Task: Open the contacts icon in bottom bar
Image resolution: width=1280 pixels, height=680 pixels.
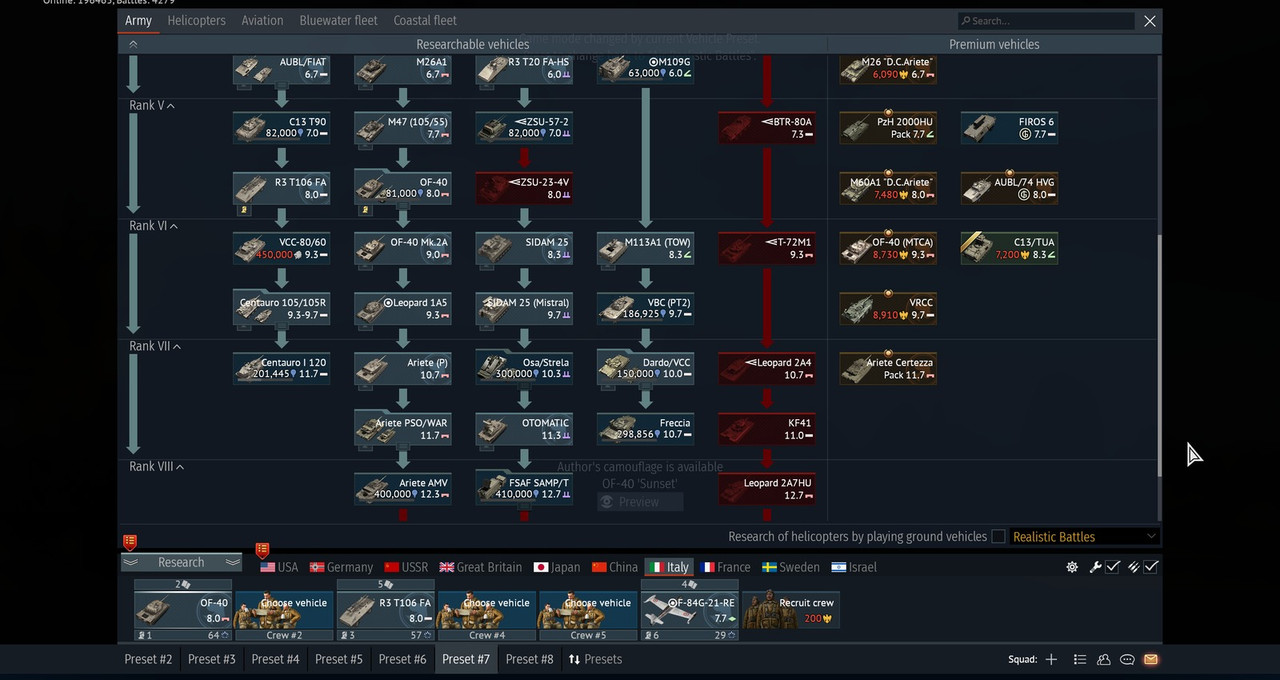Action: coord(1104,659)
